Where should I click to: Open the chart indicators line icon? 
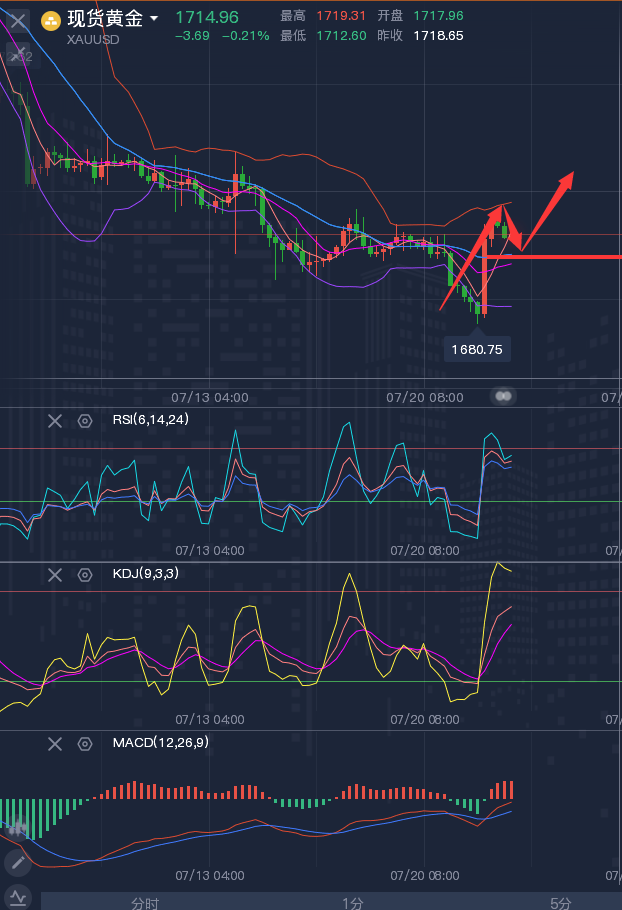point(17,897)
